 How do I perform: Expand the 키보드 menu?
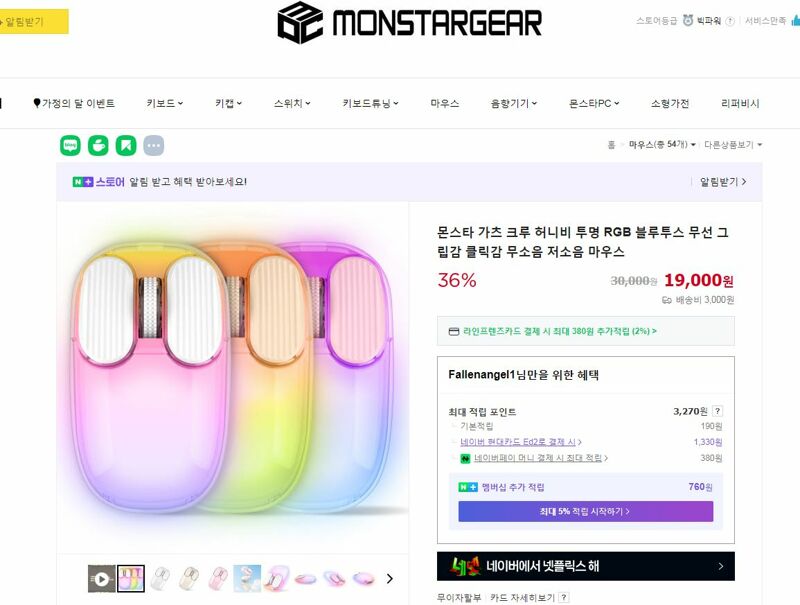pyautogui.click(x=164, y=104)
